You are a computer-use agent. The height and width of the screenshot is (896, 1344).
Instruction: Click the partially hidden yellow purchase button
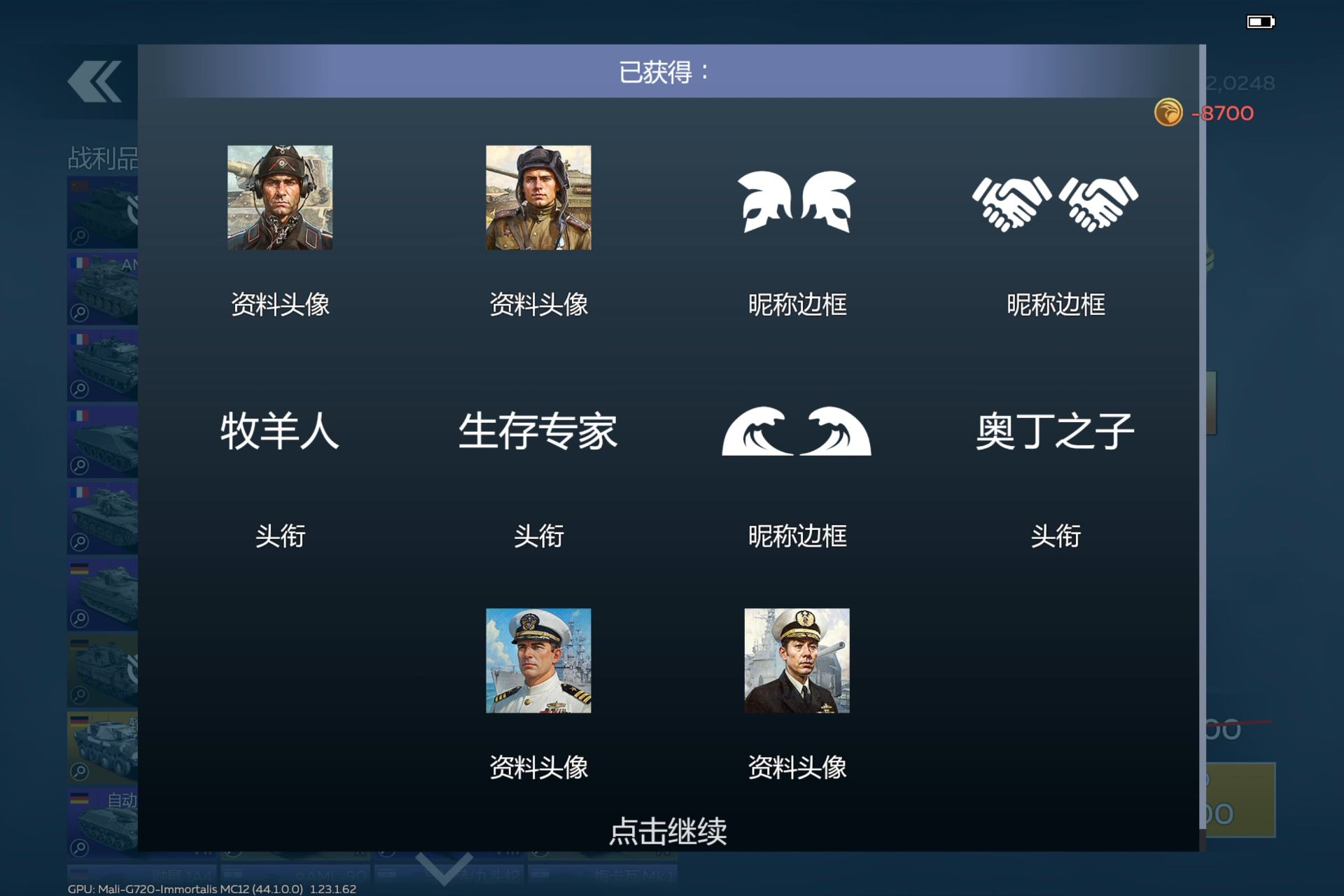(x=1238, y=799)
